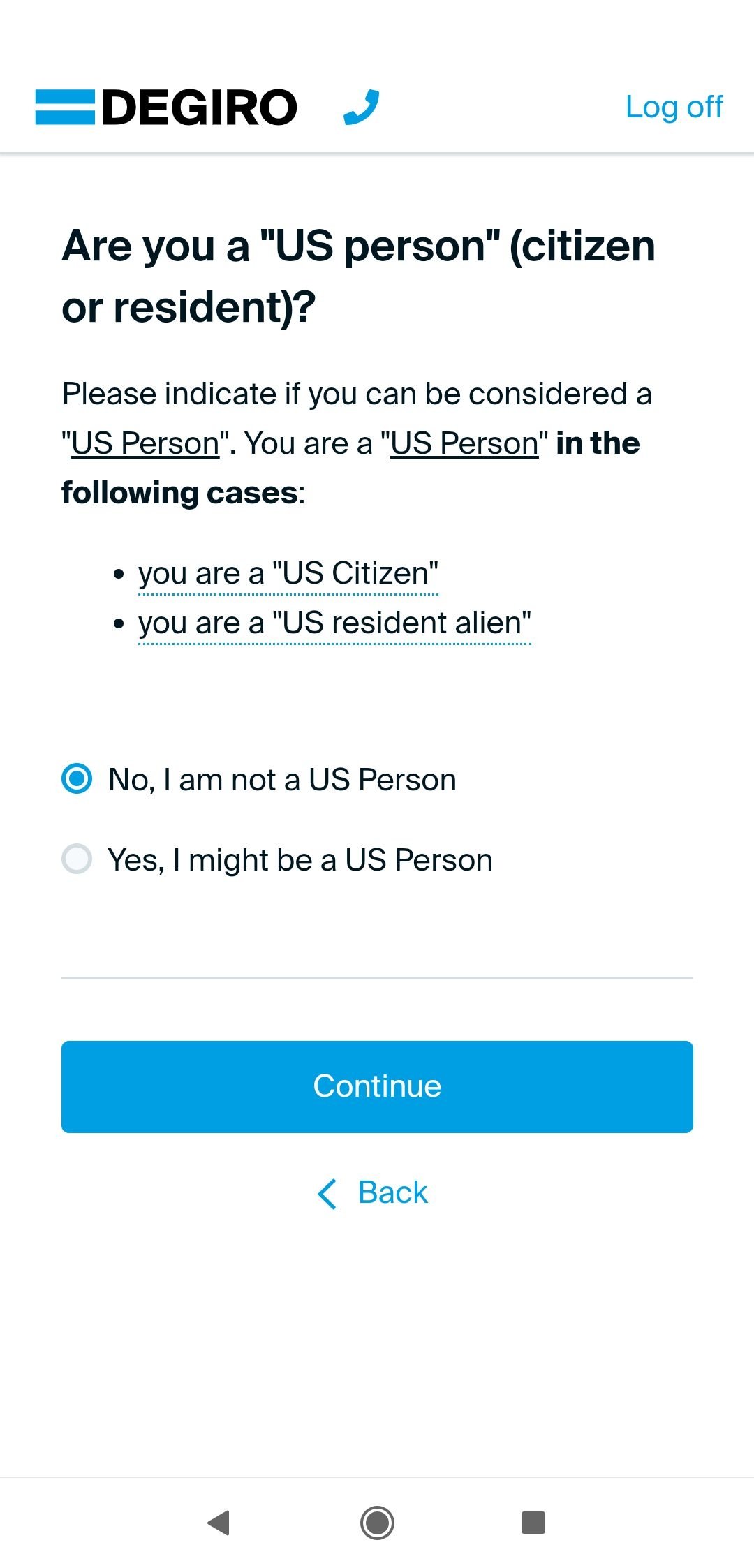The height and width of the screenshot is (1568, 754).
Task: Click the "US person" question heading
Action: point(358,276)
